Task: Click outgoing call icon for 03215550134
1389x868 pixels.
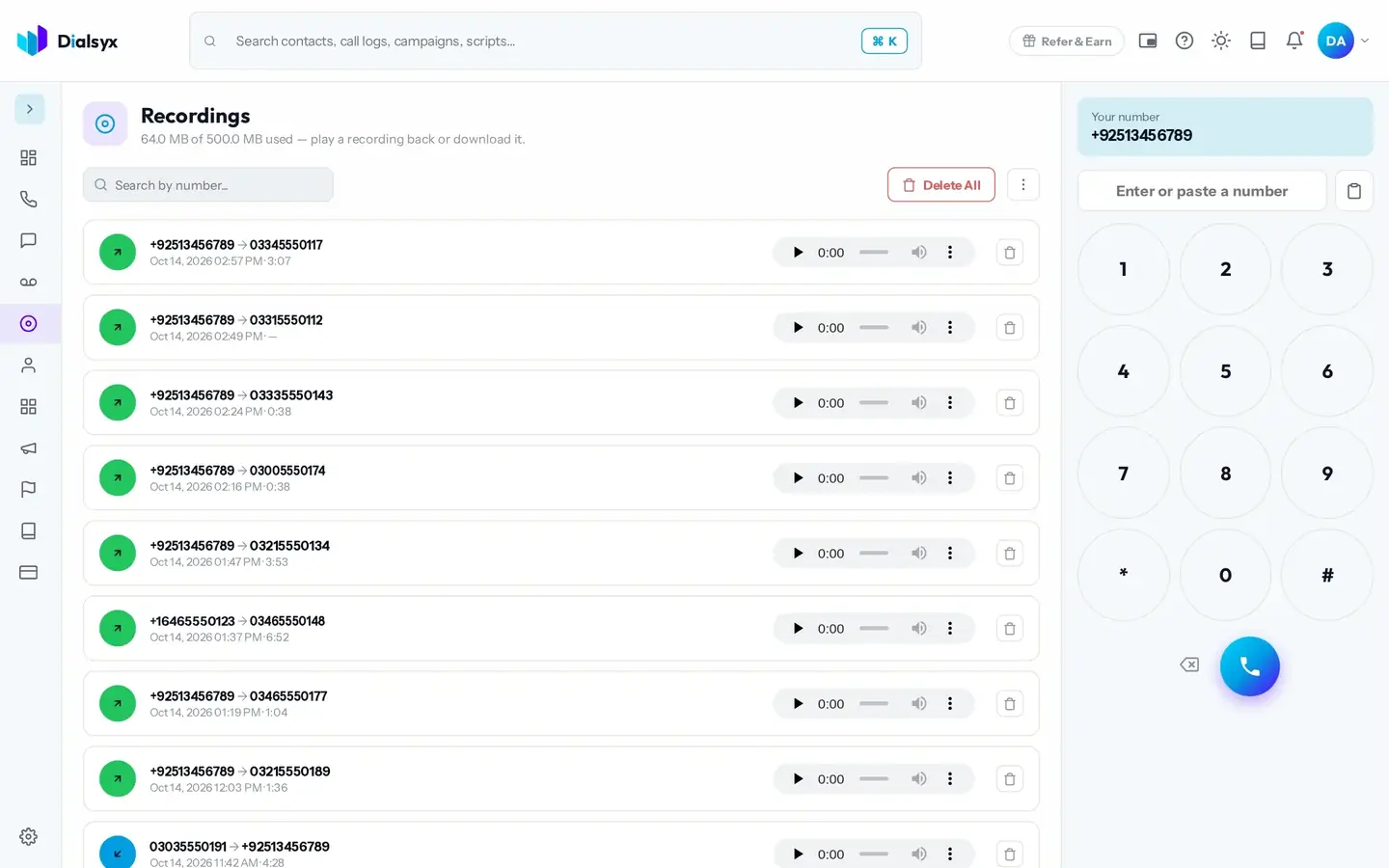Action: 118,553
